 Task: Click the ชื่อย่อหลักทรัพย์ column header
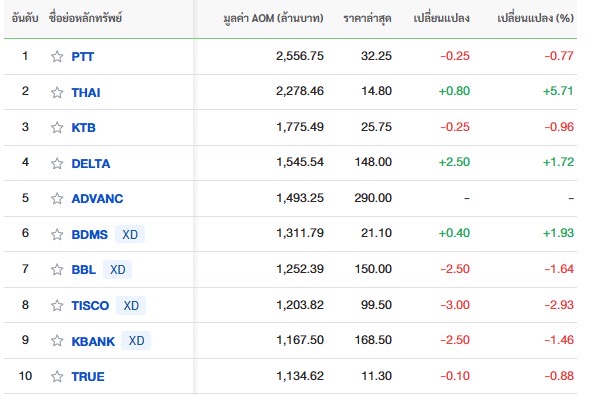(x=85, y=18)
